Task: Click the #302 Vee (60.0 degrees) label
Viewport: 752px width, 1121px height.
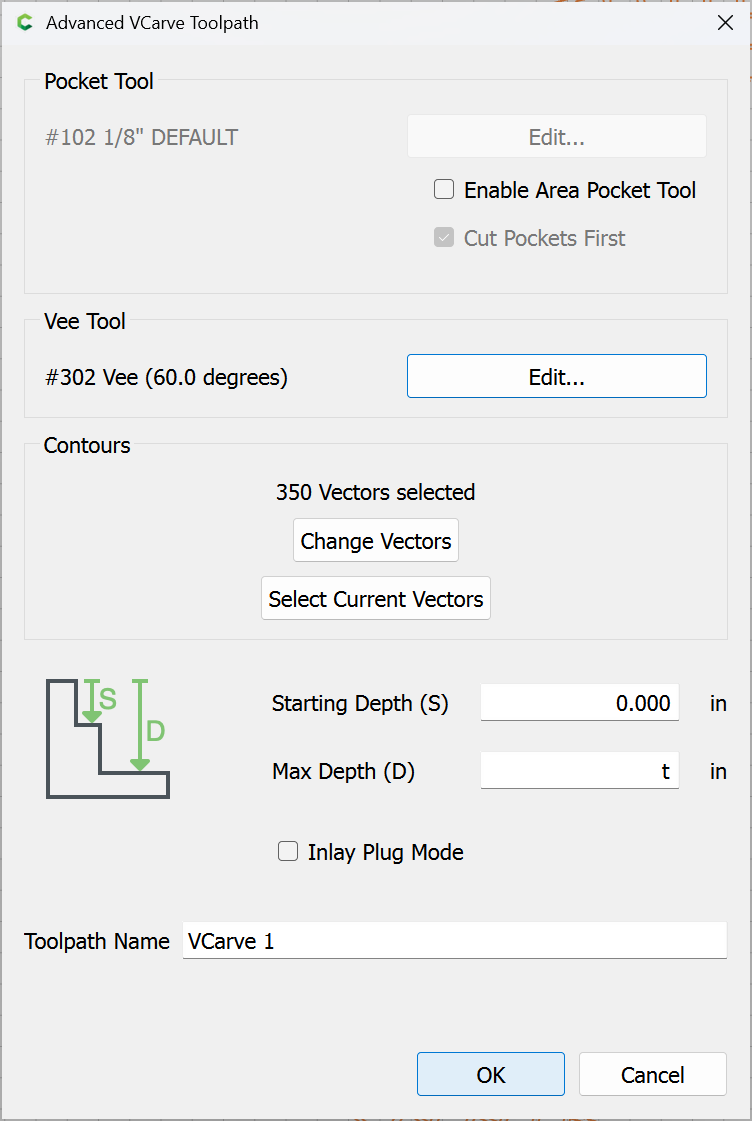Action: pos(167,377)
